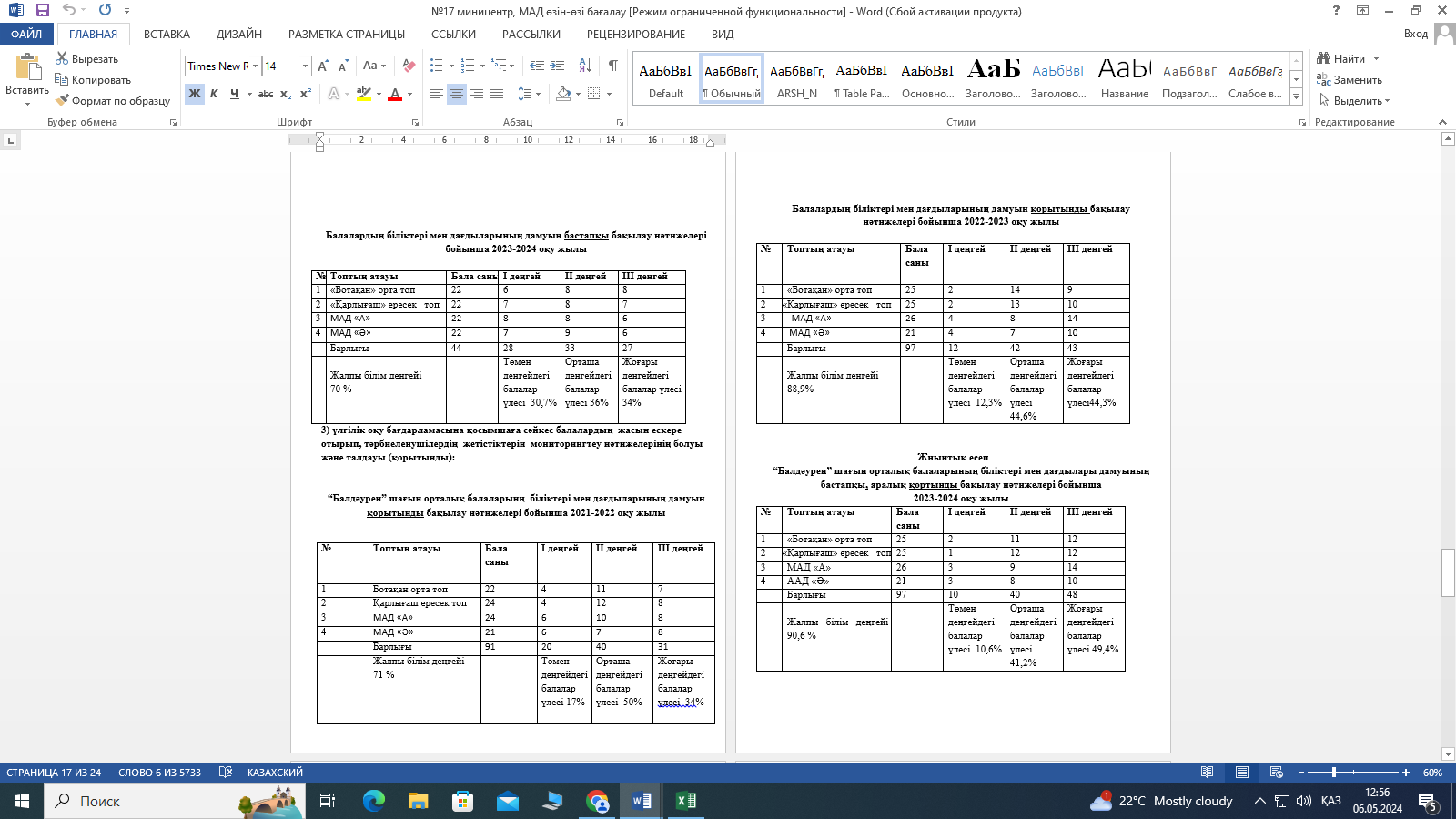Viewport: 1456px width, 819px height.
Task: Open text highlight color
Action: [363, 94]
